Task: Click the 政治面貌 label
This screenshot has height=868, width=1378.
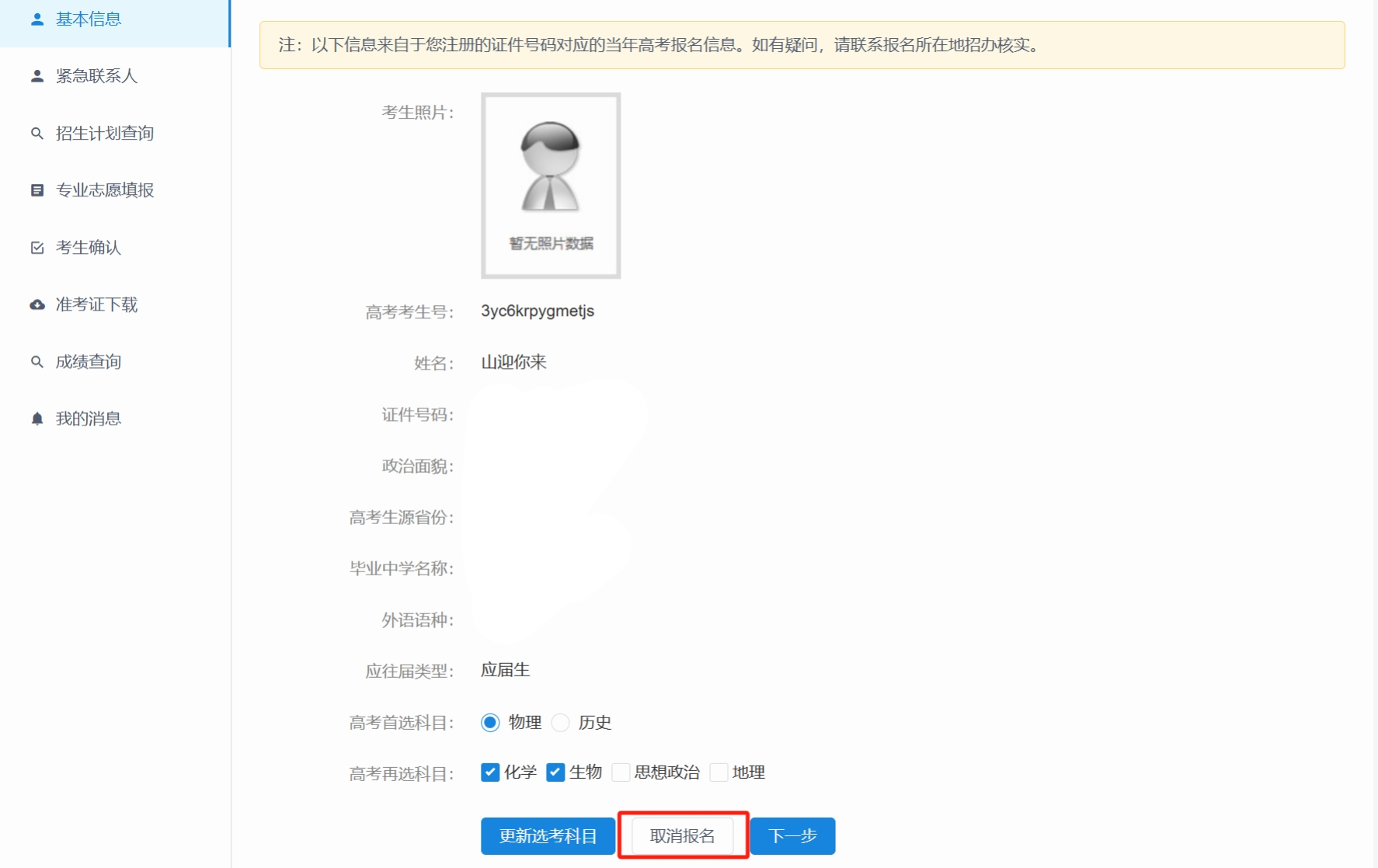Action: [418, 466]
